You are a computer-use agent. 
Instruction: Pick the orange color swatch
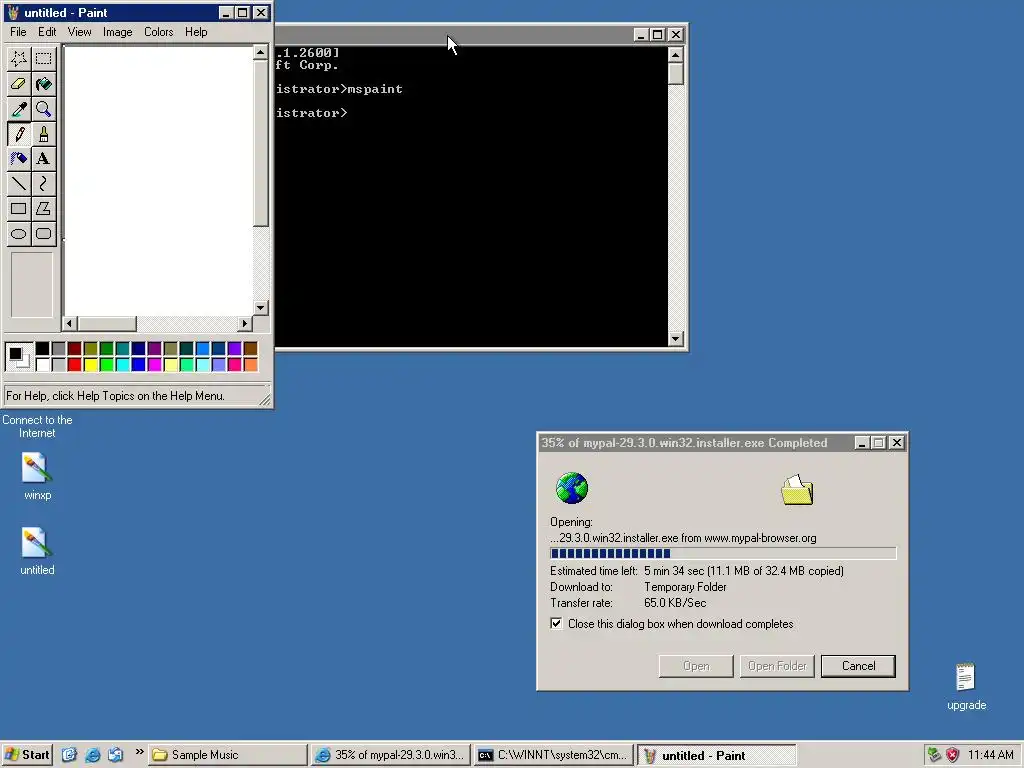tap(250, 364)
